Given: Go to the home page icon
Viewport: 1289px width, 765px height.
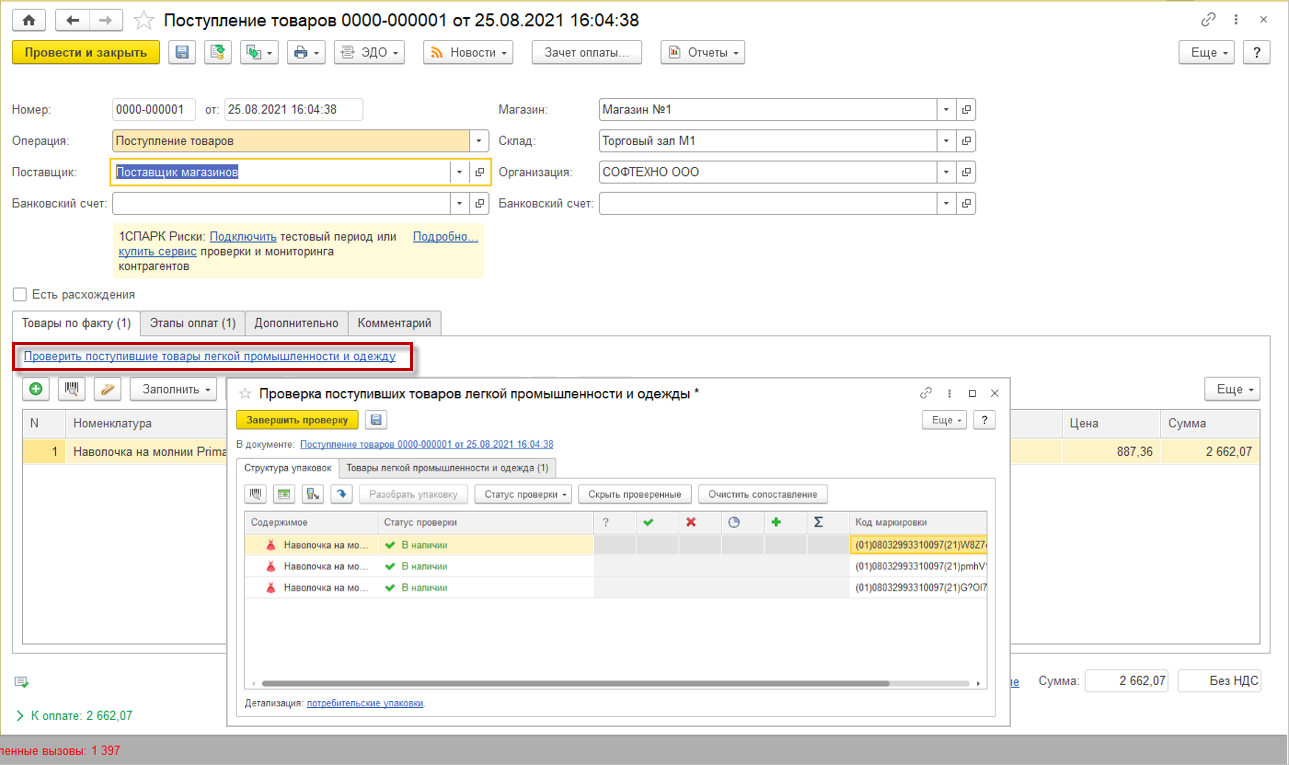Looking at the screenshot, I should pos(28,20).
